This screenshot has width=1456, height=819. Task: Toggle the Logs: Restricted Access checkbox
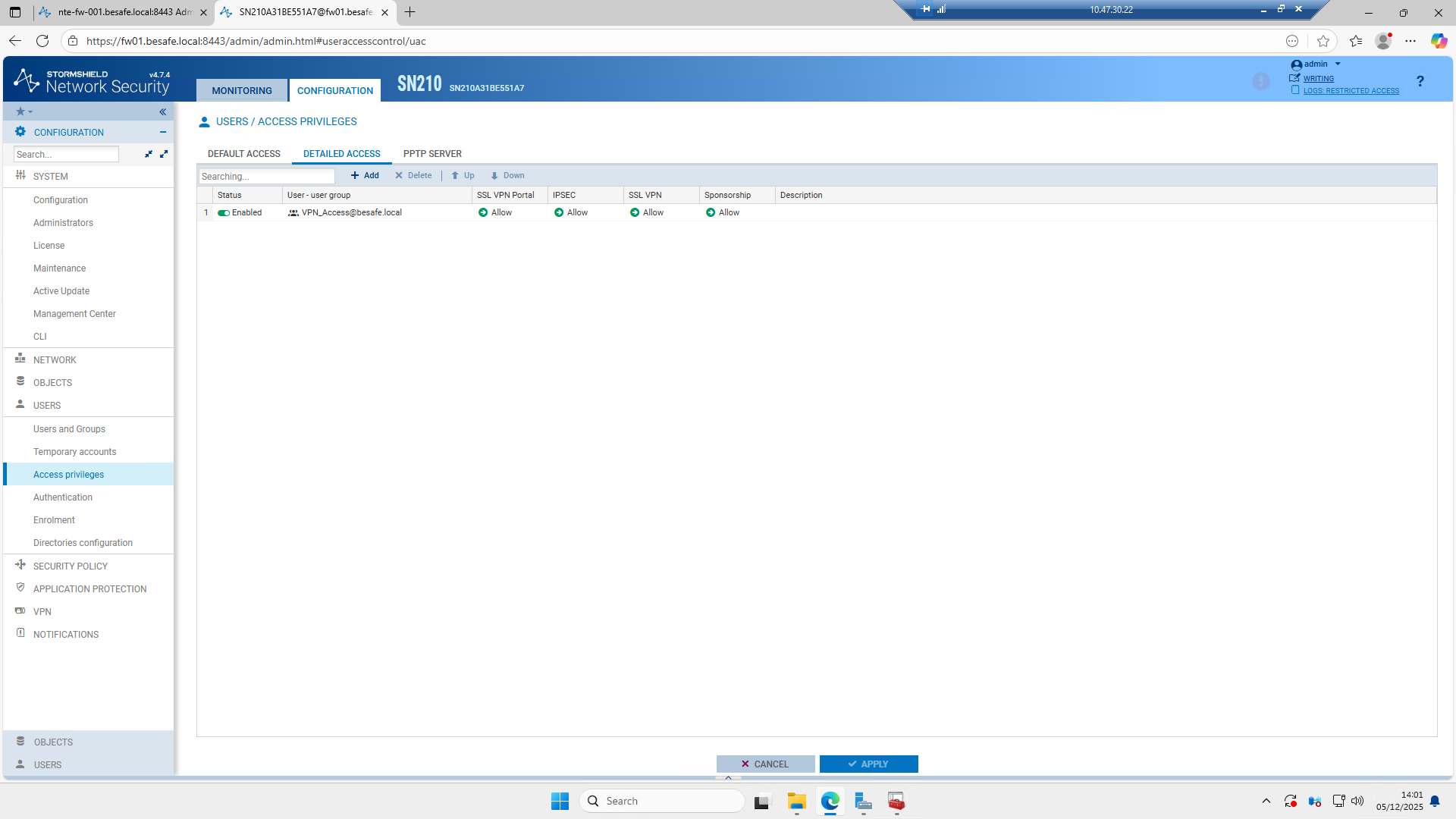click(1295, 90)
